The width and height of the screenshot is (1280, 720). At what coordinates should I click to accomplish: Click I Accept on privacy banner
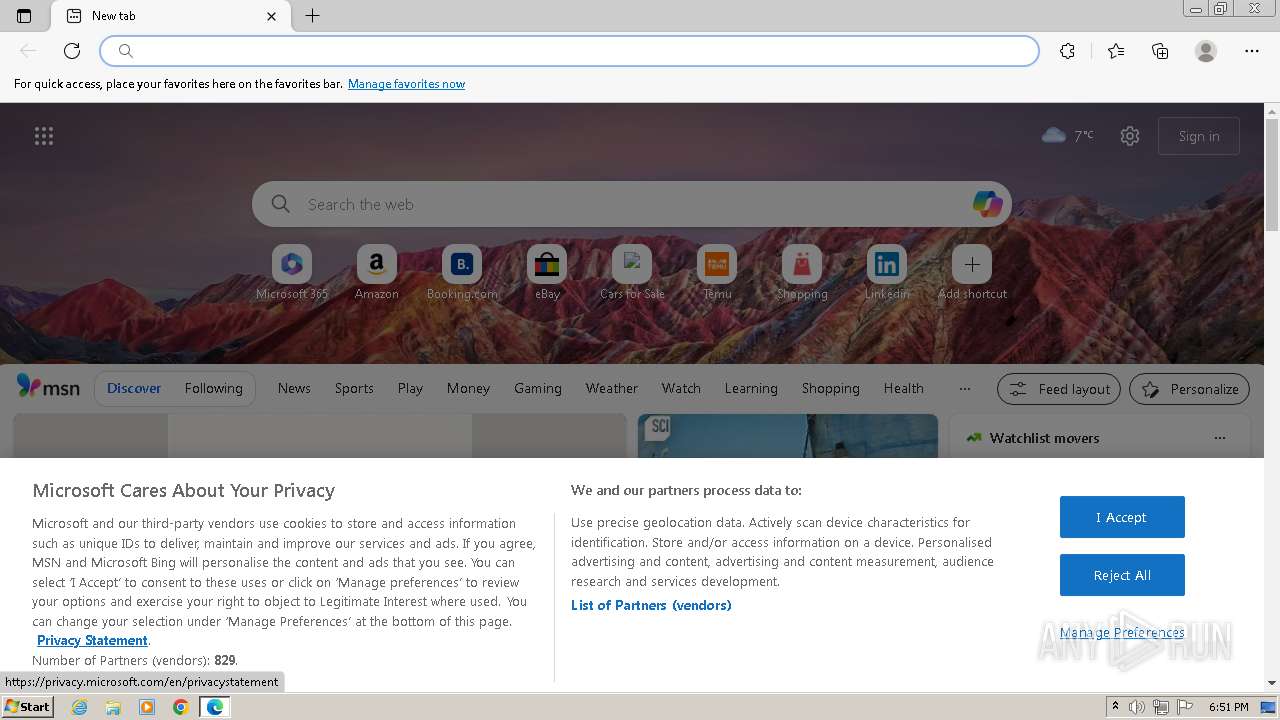tap(1122, 517)
